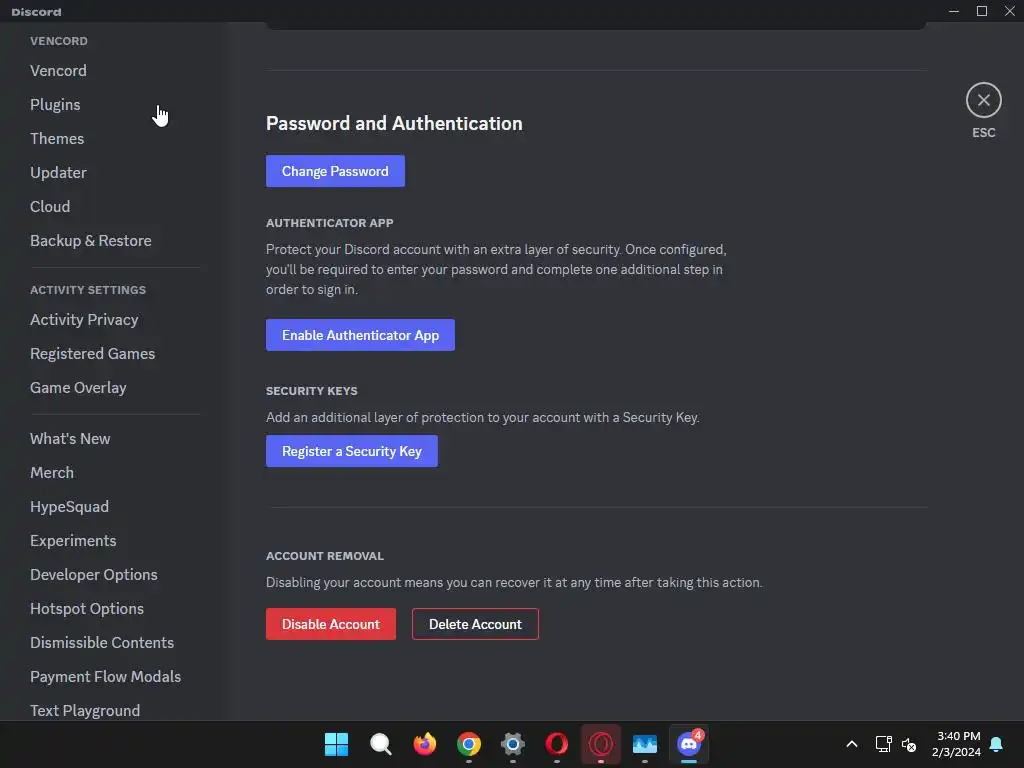Open Windows Start menu icon
Viewport: 1024px width, 768px height.
(x=336, y=744)
